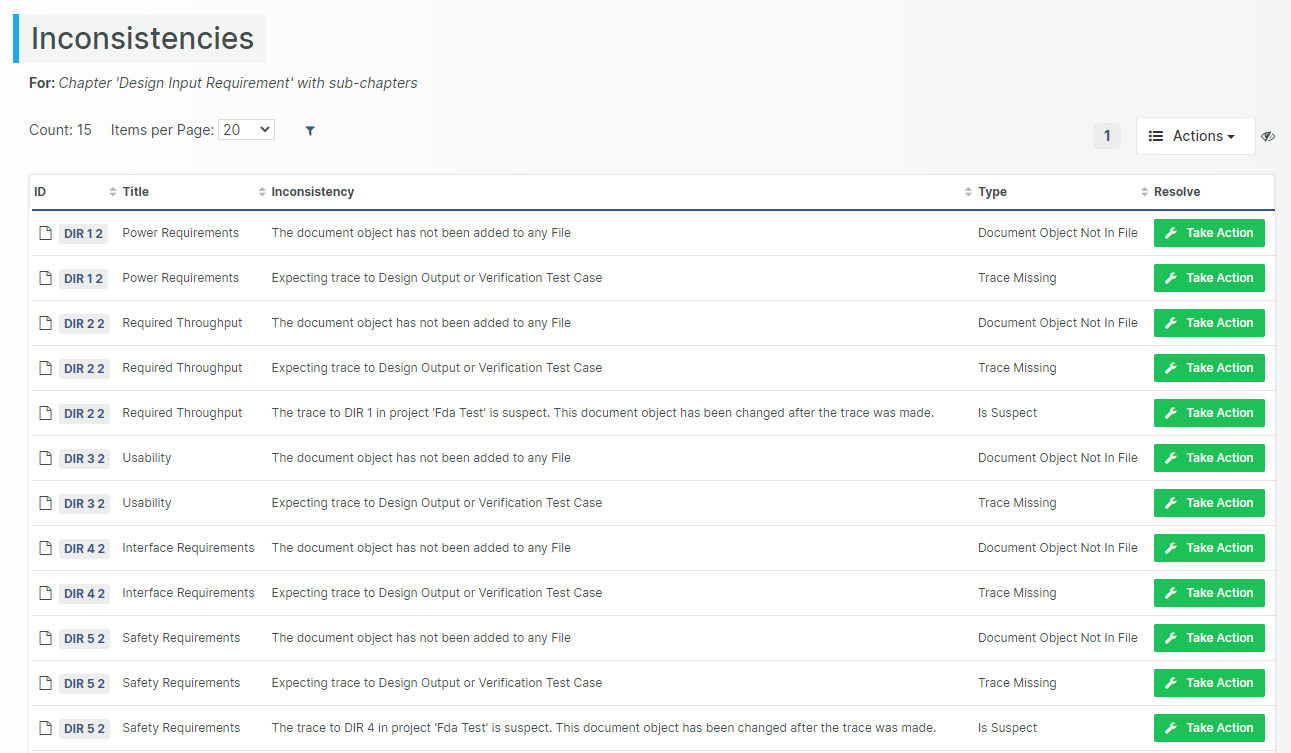1291x753 pixels.
Task: Sort table by the ID column
Action: (40, 192)
